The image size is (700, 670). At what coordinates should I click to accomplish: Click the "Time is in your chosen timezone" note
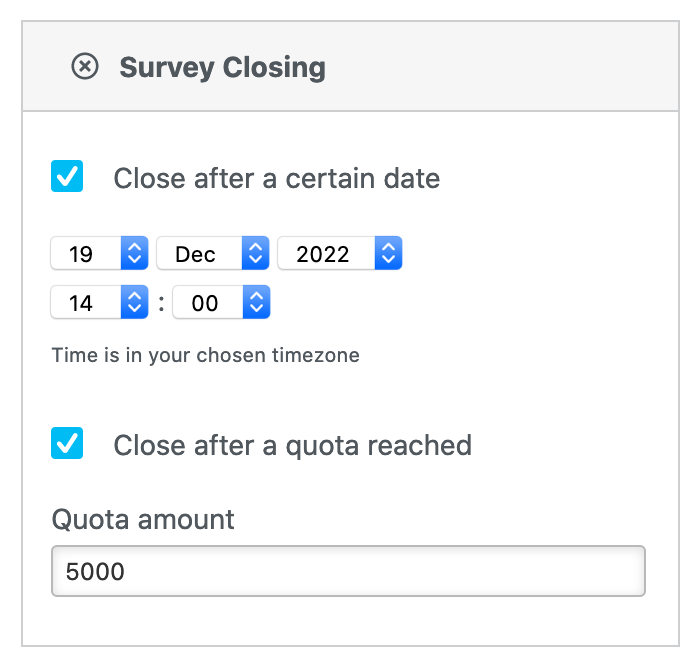(205, 355)
